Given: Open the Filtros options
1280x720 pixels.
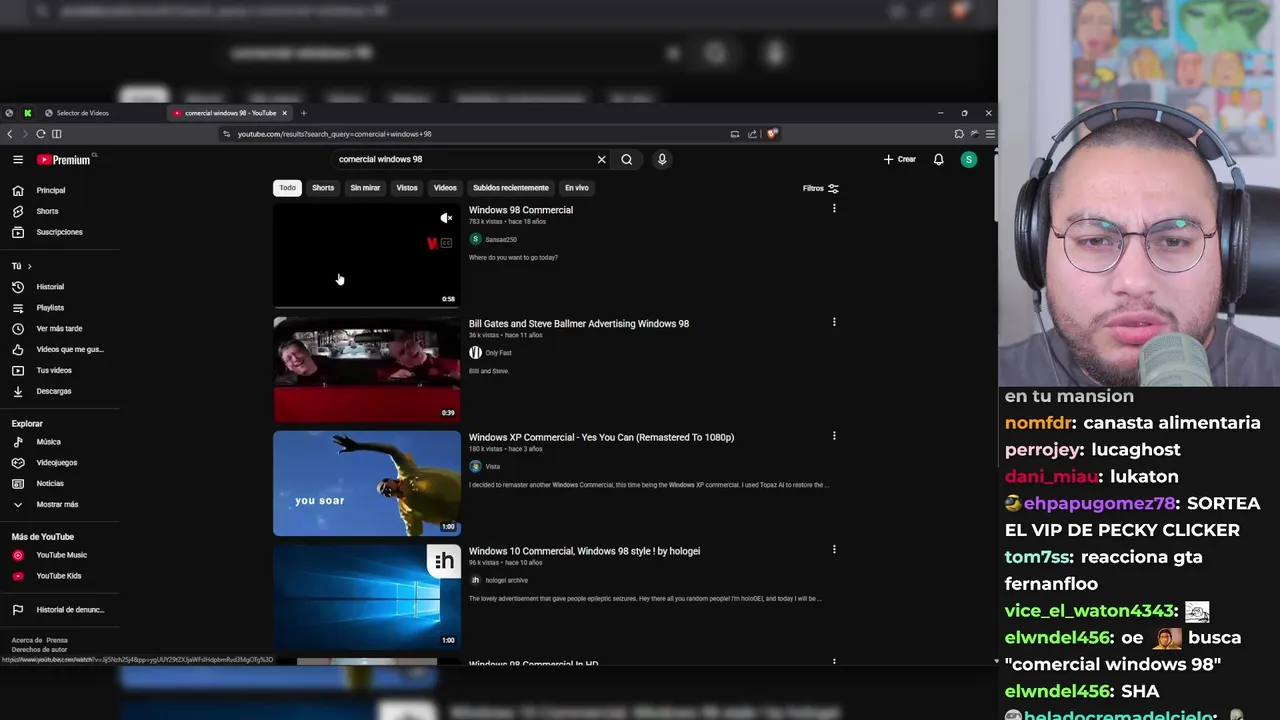Looking at the screenshot, I should point(821,188).
